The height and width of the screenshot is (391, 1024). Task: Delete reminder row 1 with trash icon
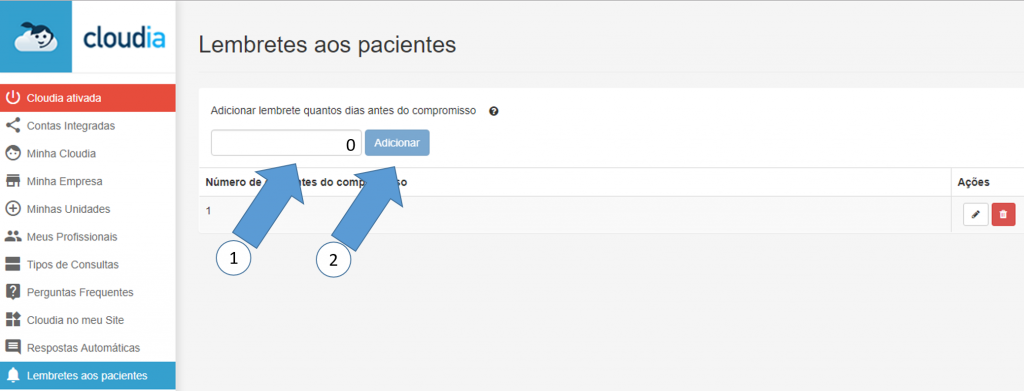1003,215
